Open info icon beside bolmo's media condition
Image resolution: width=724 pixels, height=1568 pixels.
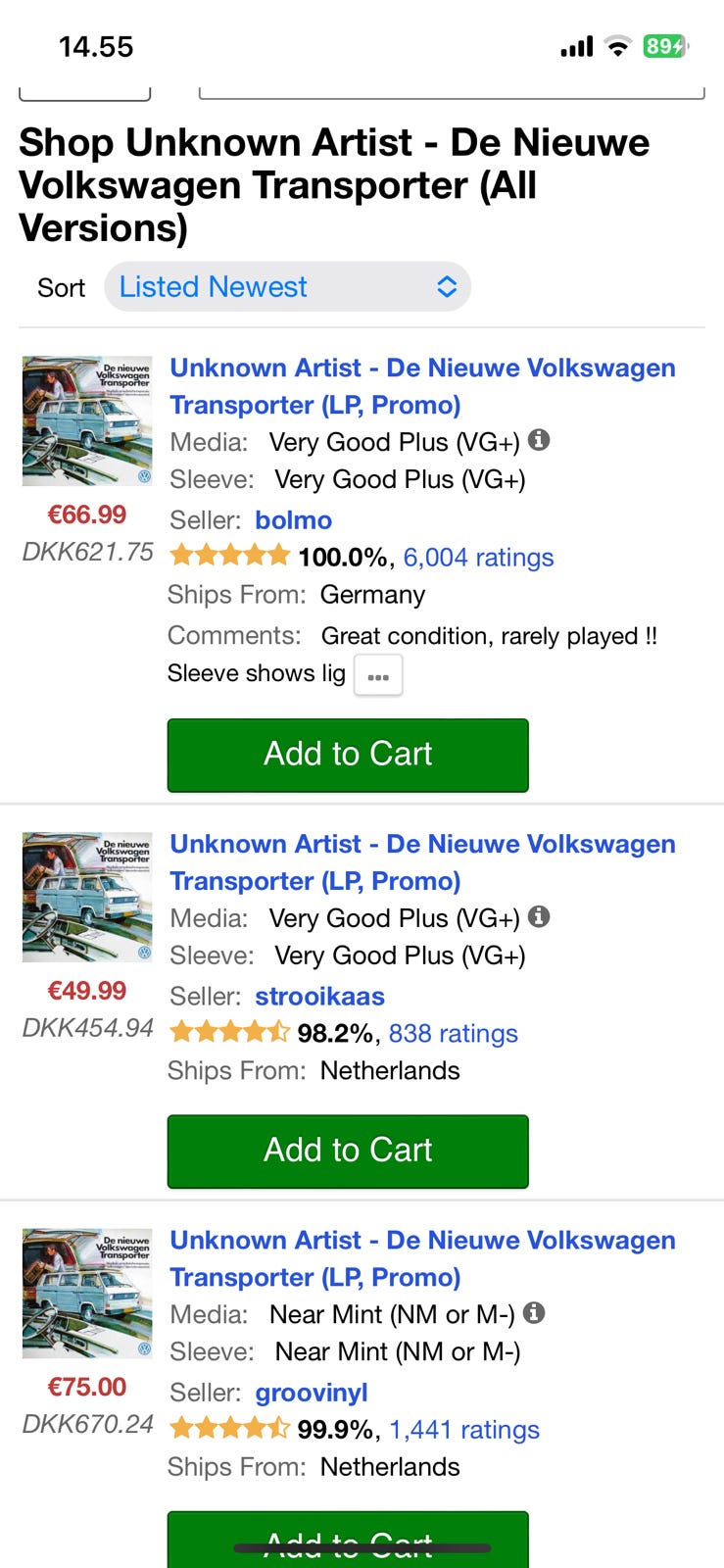pyautogui.click(x=539, y=440)
